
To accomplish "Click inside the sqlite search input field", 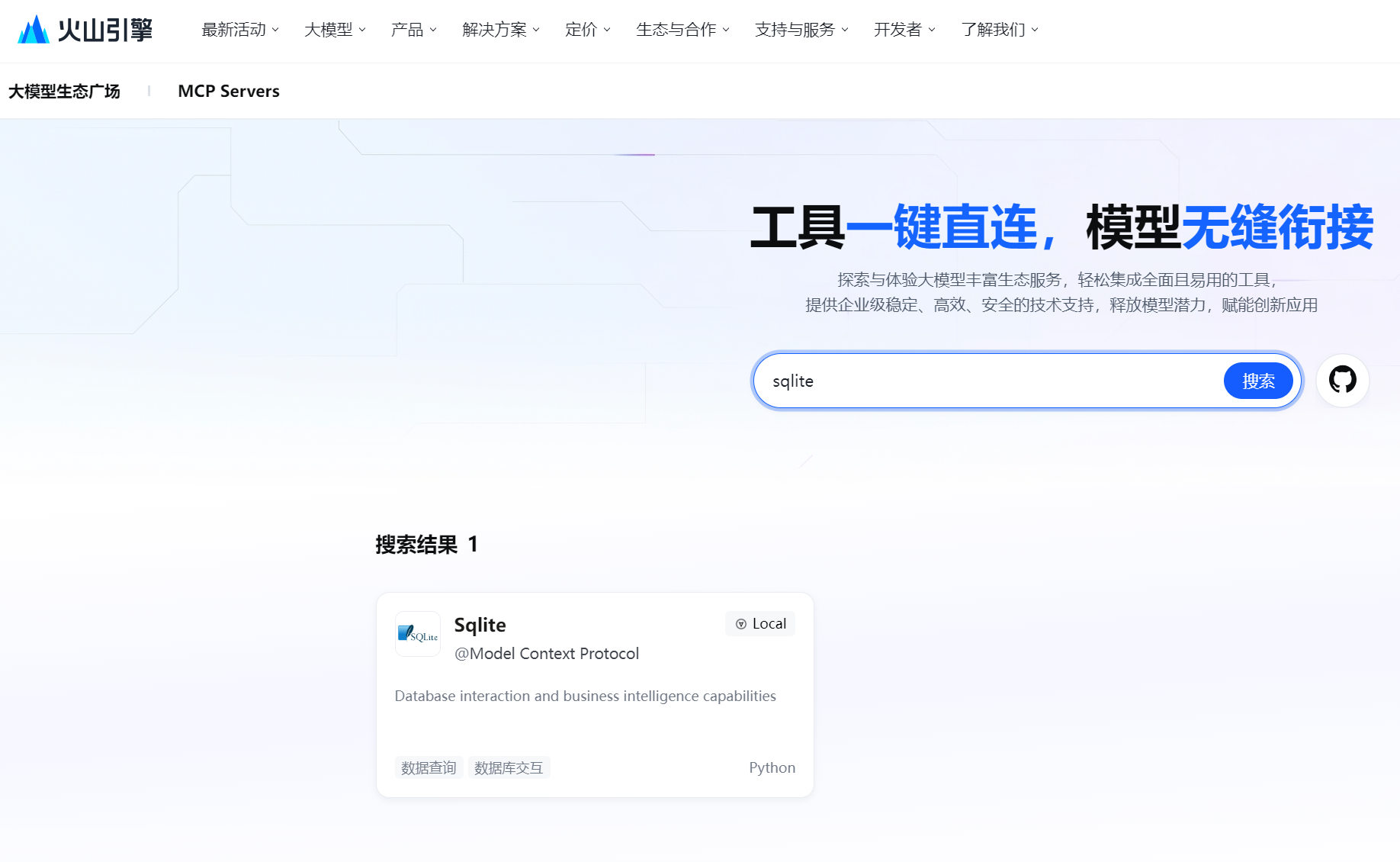I will point(915,380).
